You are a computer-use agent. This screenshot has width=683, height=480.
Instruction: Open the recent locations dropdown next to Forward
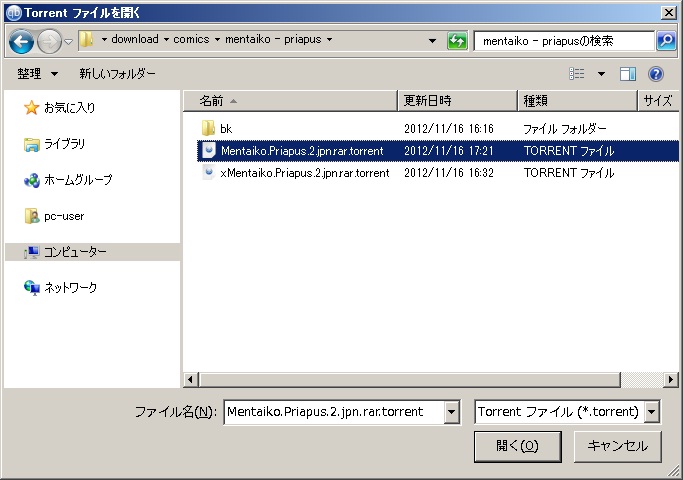tap(68, 41)
